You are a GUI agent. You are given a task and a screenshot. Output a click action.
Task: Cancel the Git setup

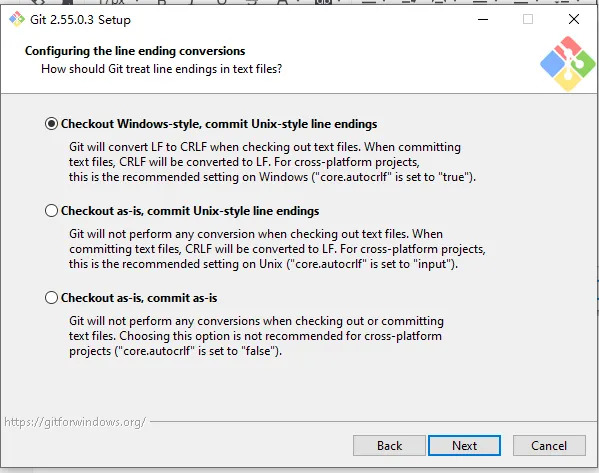click(x=549, y=445)
